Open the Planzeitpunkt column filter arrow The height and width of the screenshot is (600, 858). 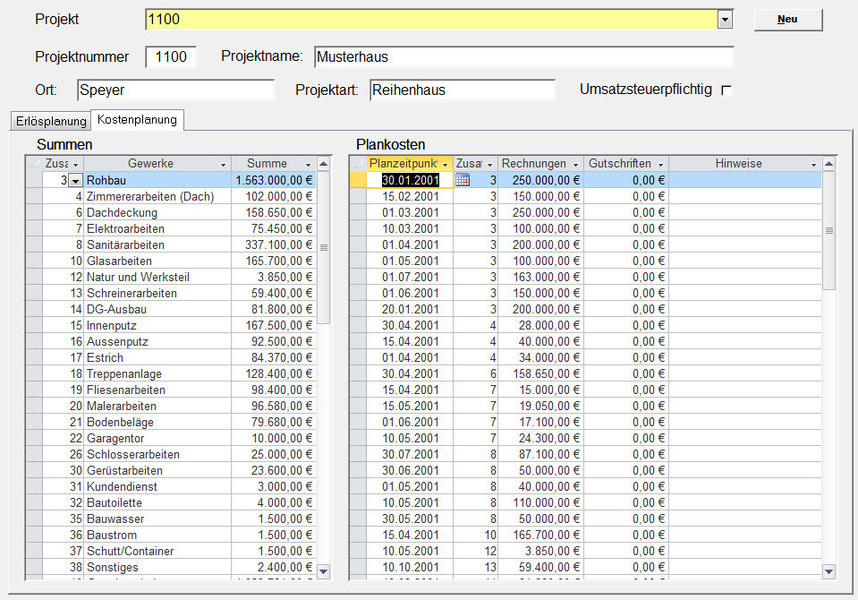coord(445,164)
